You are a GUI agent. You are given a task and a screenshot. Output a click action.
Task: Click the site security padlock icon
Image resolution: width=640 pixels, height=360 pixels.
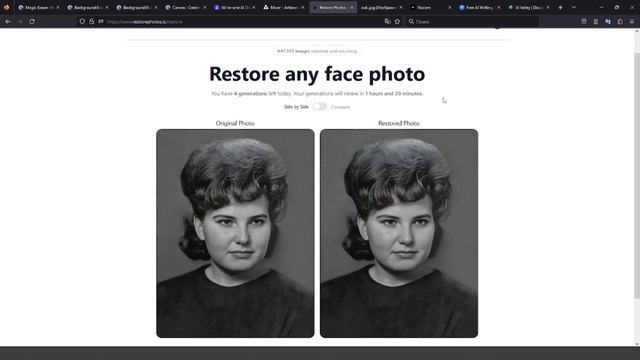(91, 21)
